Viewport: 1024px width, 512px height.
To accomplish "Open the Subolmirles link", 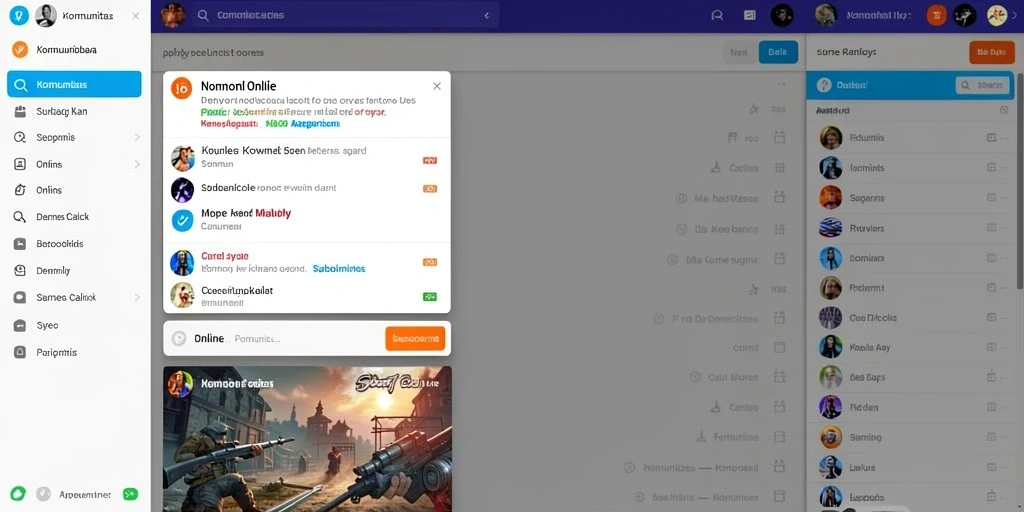I will click(339, 268).
